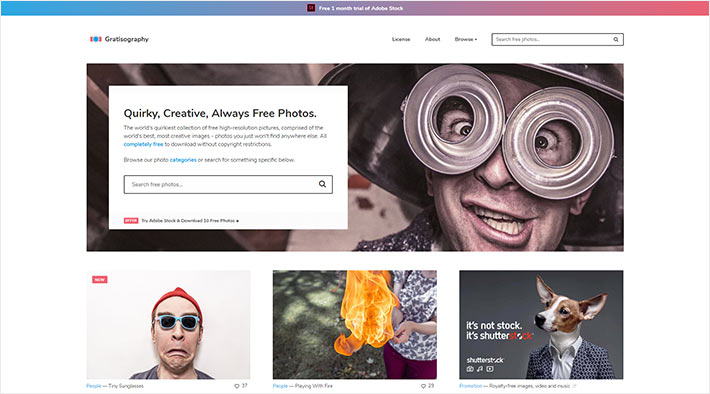Open the Promotion link under Shutterstock ad
Viewport: 710px width, 394px height.
[x=470, y=386]
